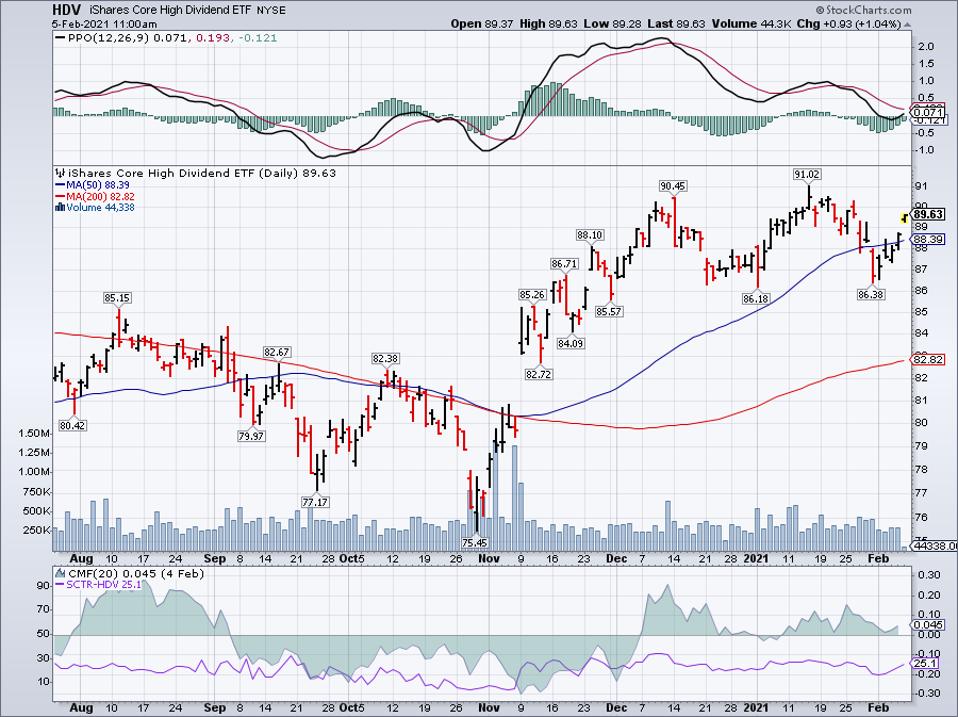Click the Open 89.37 value

pyautogui.click(x=482, y=24)
